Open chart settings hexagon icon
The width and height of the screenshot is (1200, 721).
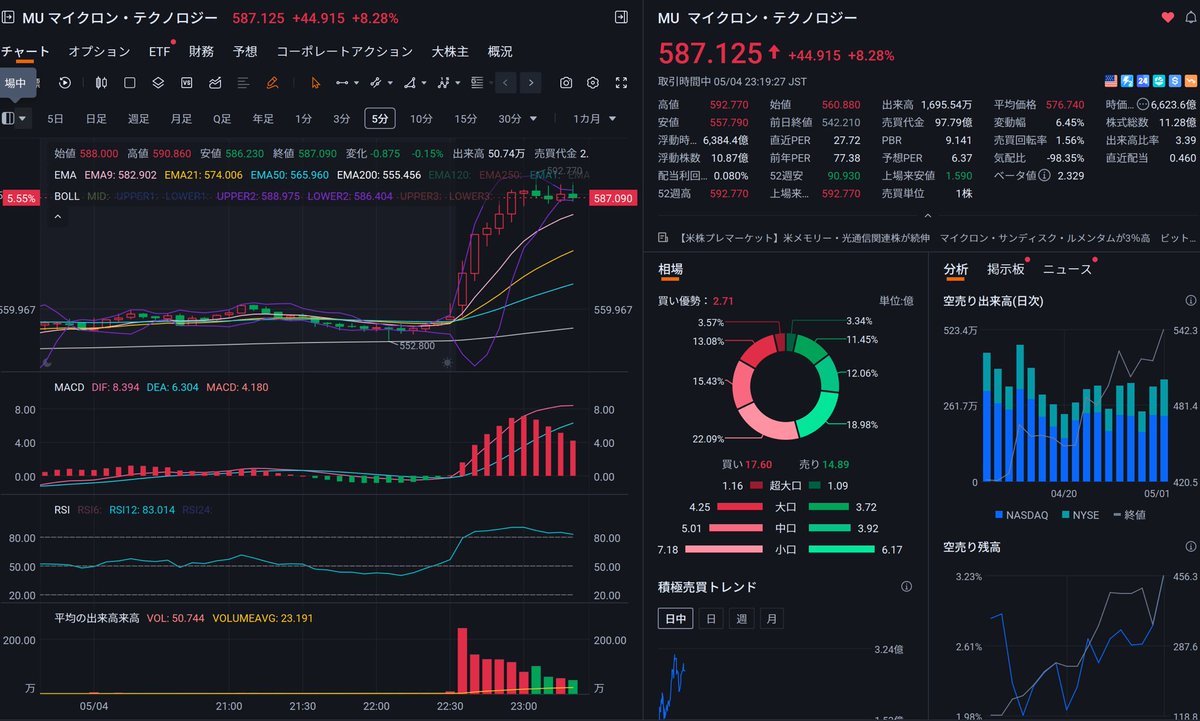click(593, 83)
